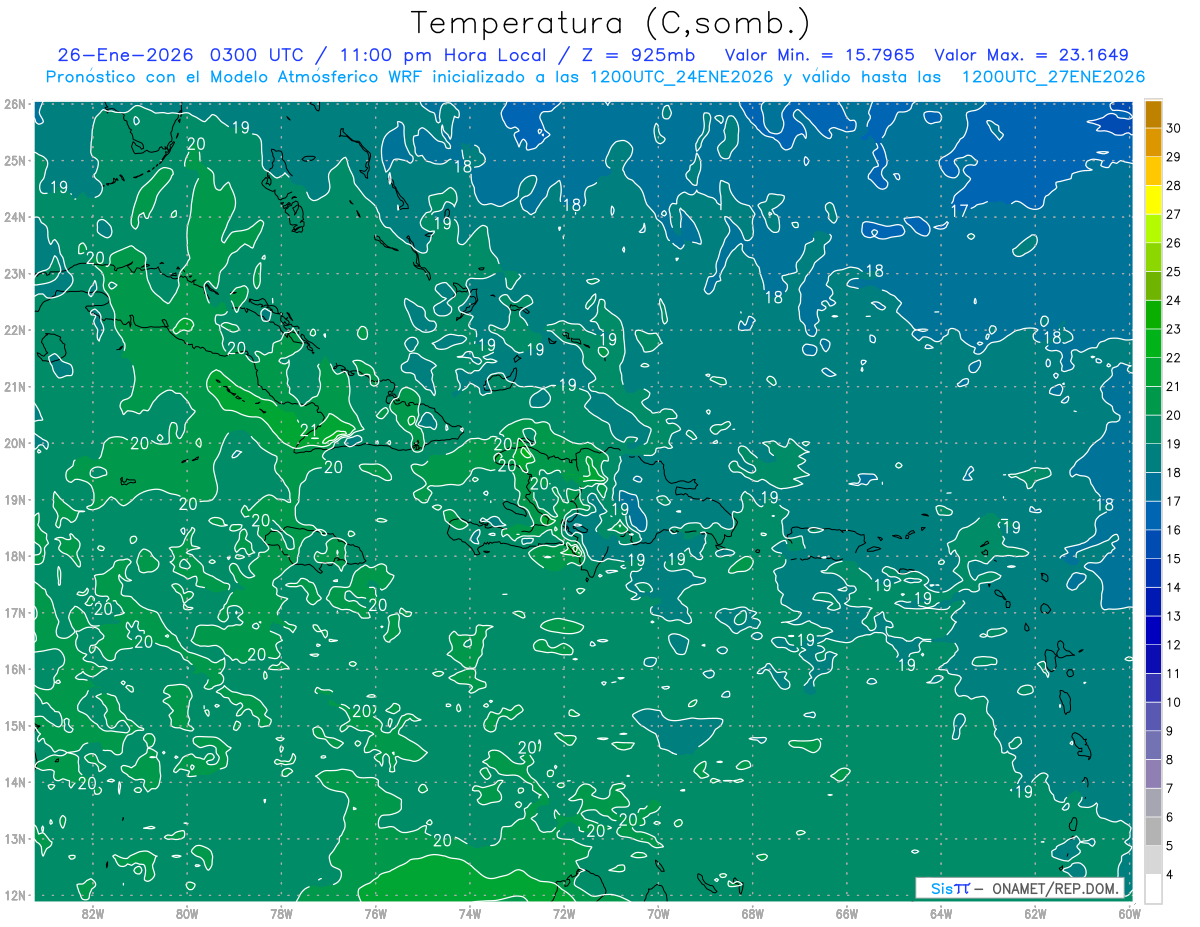Click color scale label 16
Image resolution: width=1200 pixels, height=927 pixels.
click(1173, 530)
